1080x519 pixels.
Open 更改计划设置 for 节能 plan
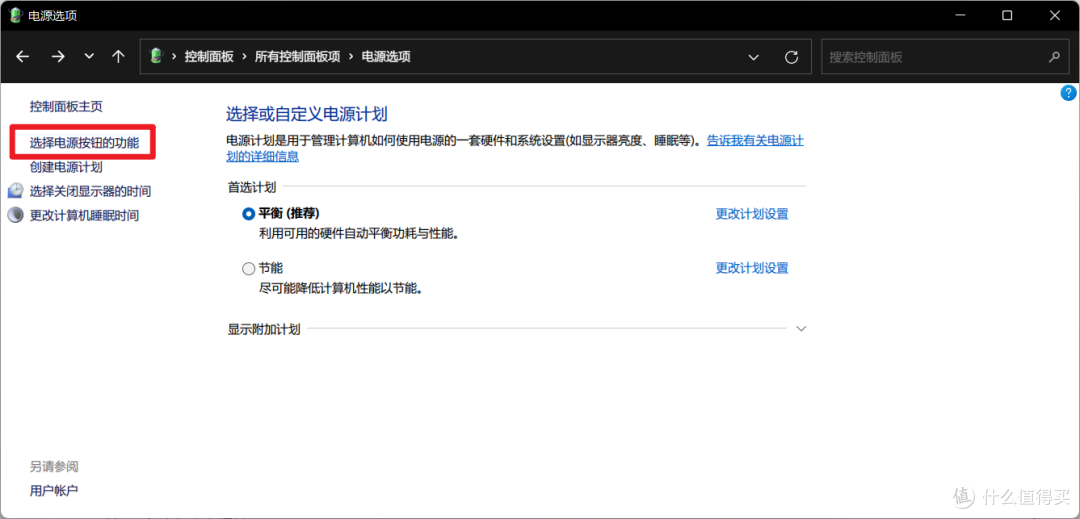[752, 268]
